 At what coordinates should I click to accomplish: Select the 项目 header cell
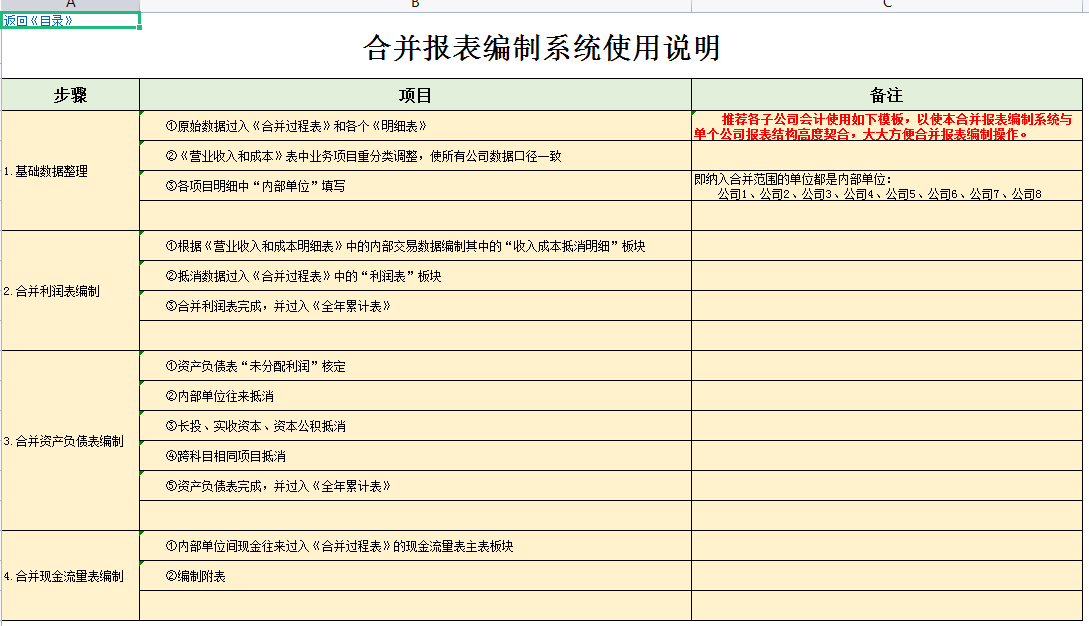tap(414, 95)
